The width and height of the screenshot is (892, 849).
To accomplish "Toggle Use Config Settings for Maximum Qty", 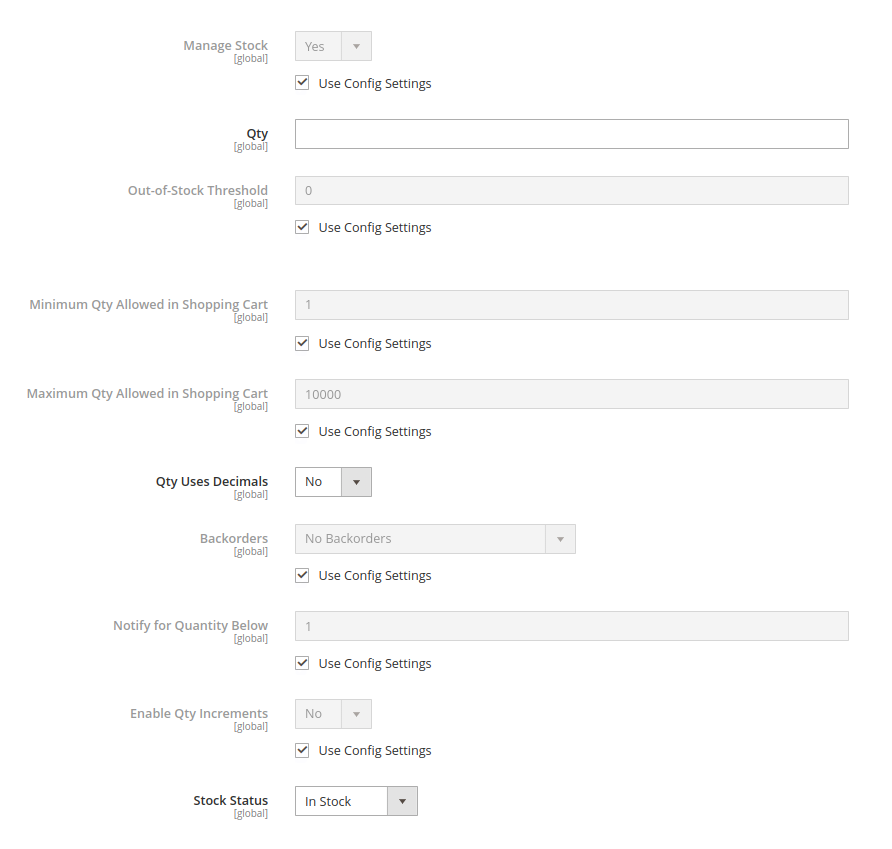I will [x=302, y=431].
